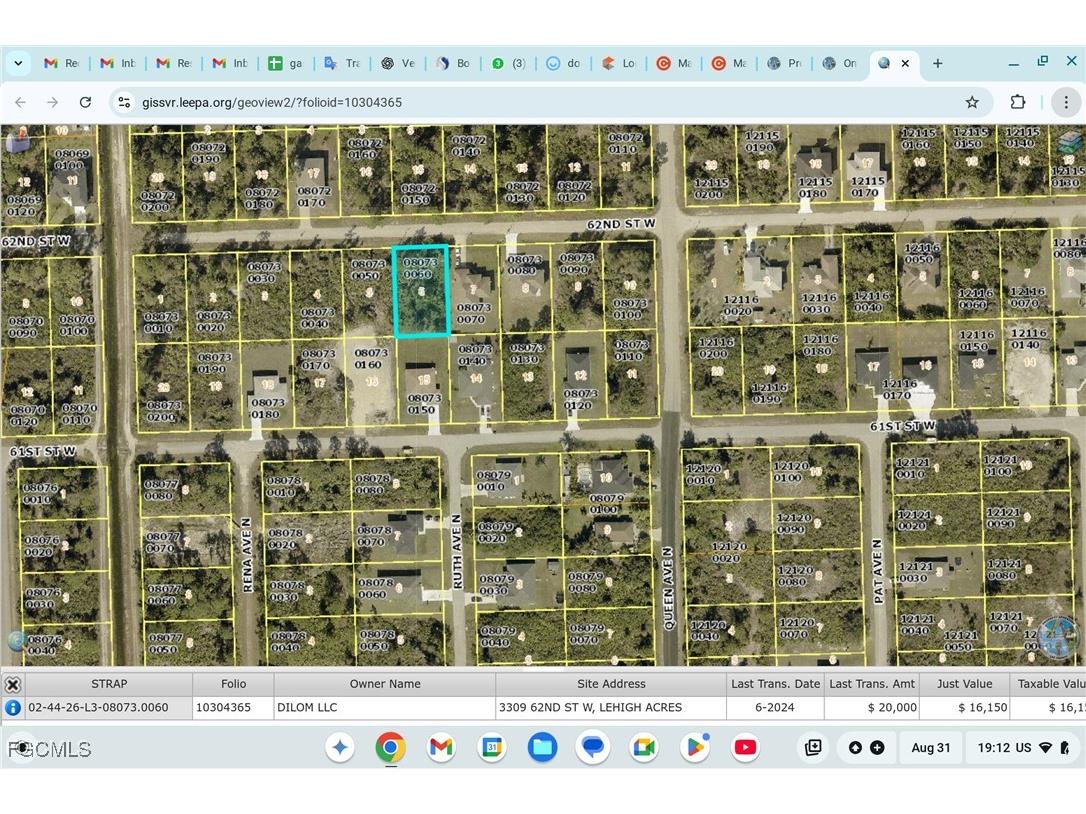Switch to the browser tab labeled (3)
Image resolution: width=1086 pixels, height=814 pixels.
point(508,62)
